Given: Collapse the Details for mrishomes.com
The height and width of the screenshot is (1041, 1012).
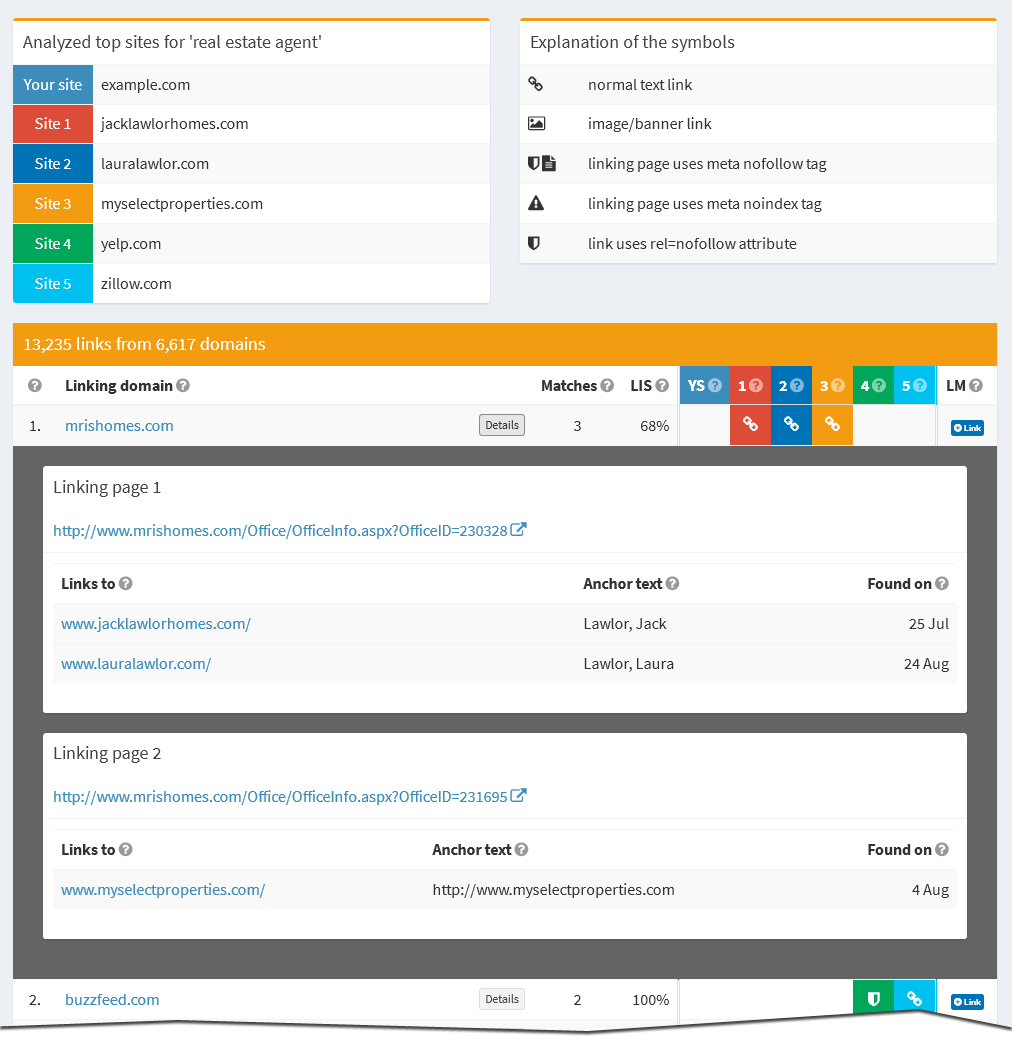Looking at the screenshot, I should pyautogui.click(x=502, y=425).
